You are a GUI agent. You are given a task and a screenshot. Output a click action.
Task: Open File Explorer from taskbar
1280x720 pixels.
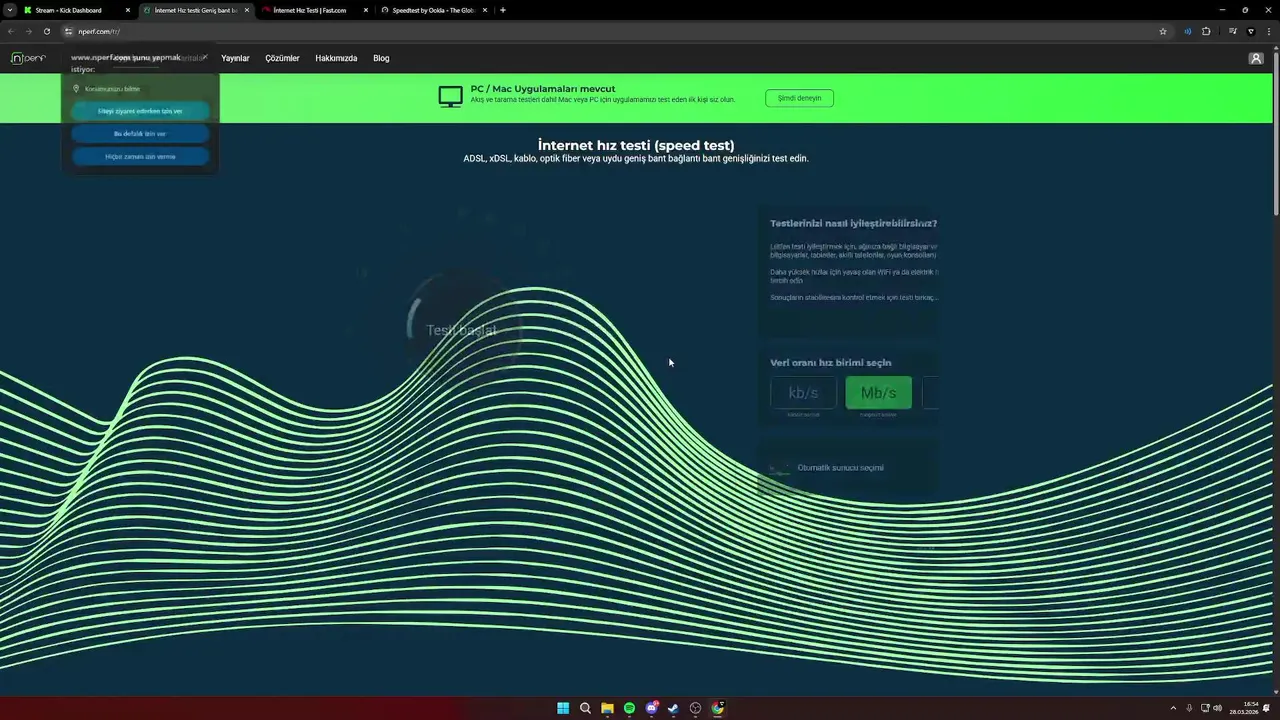click(607, 708)
